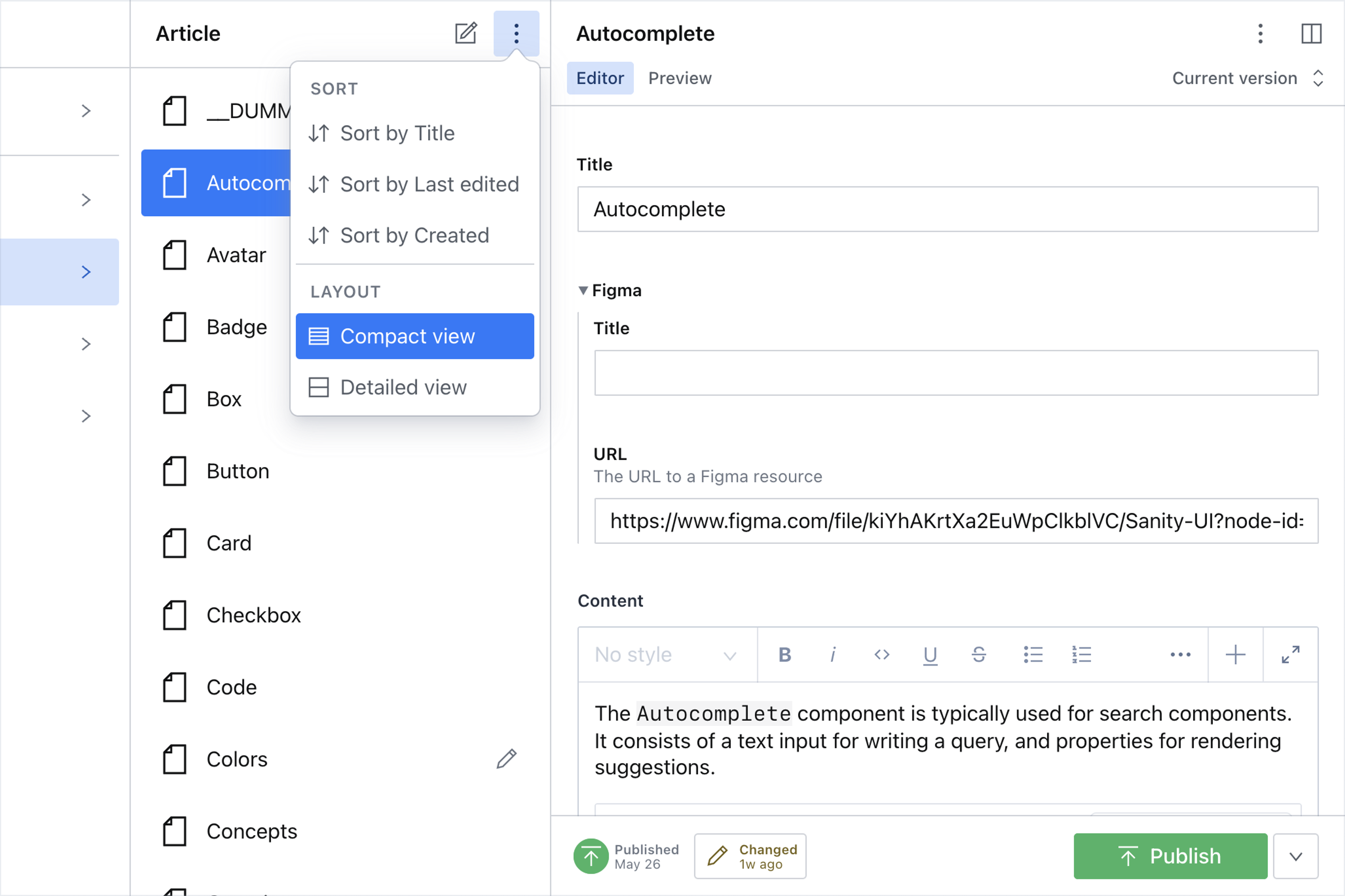Open Autocomplete document's three-dot menu

coord(1260,34)
